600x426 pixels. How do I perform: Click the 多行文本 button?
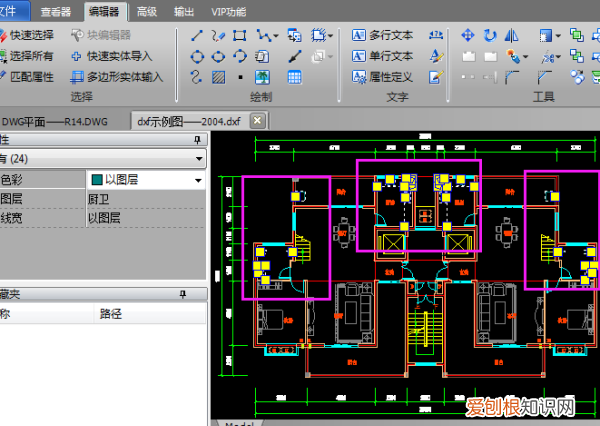pos(382,35)
